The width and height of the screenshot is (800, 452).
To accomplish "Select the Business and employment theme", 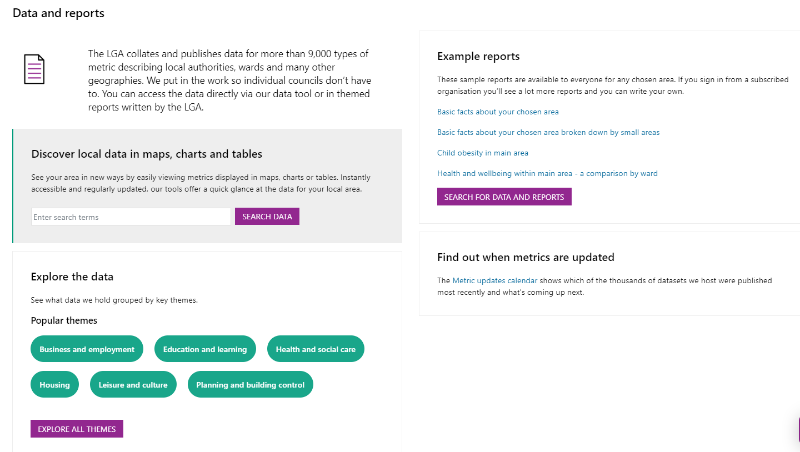I will click(87, 349).
